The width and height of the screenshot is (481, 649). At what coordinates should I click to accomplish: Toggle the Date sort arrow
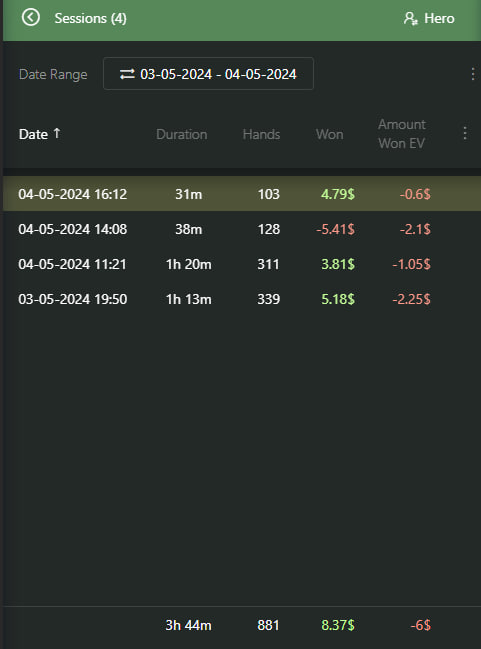[57, 133]
